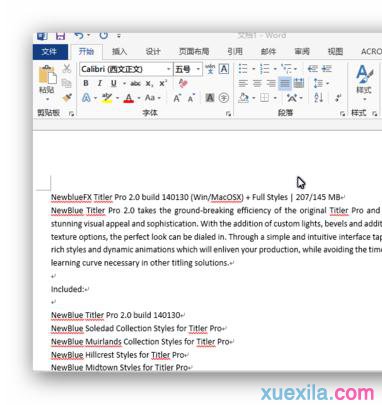382x405 pixels.
Task: Toggle strikethrough (abc) formatting
Action: 135,84
